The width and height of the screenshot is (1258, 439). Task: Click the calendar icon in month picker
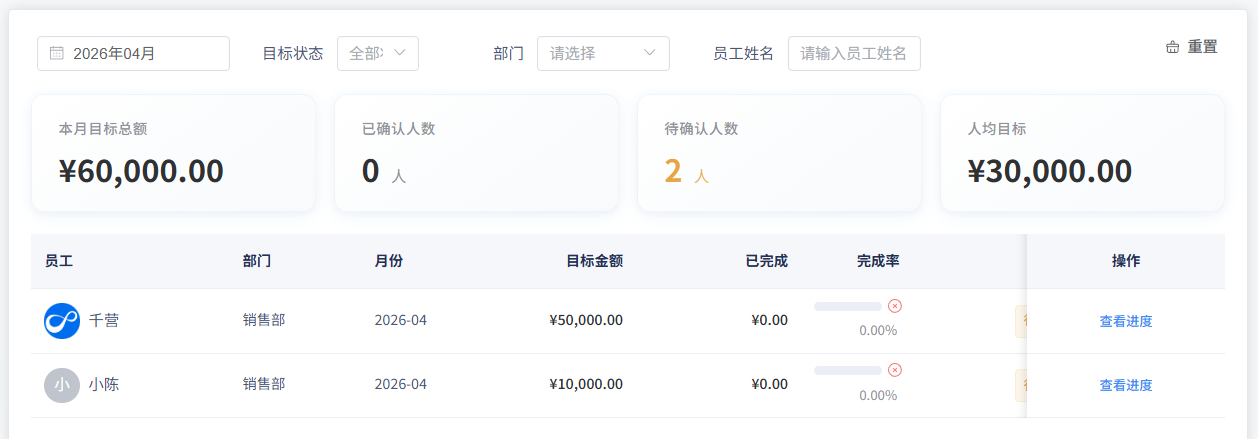click(57, 54)
